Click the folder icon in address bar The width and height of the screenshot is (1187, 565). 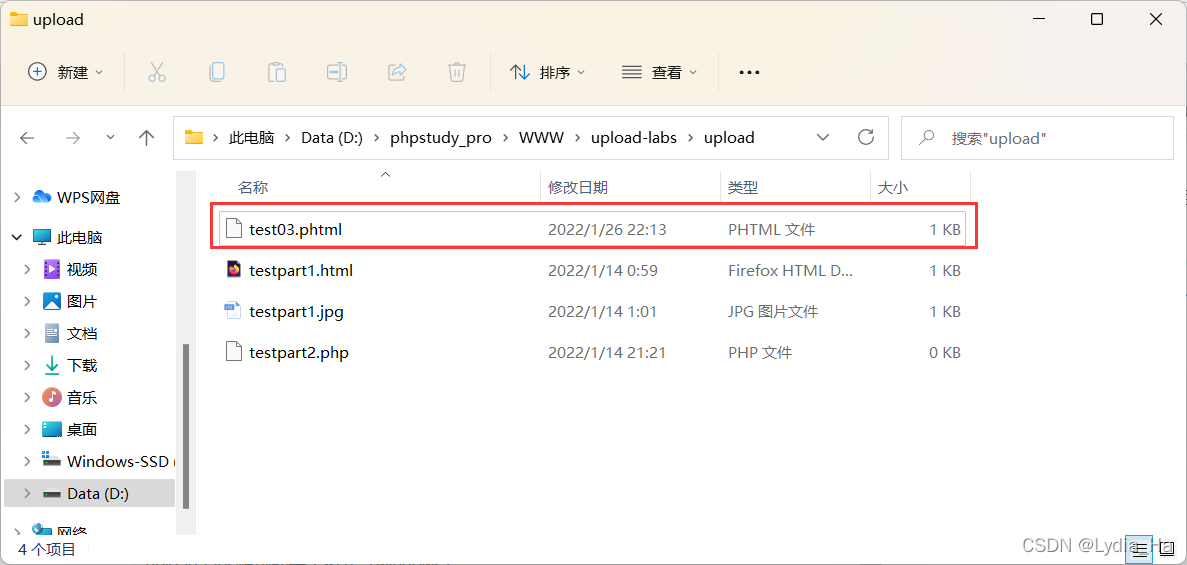[195, 137]
